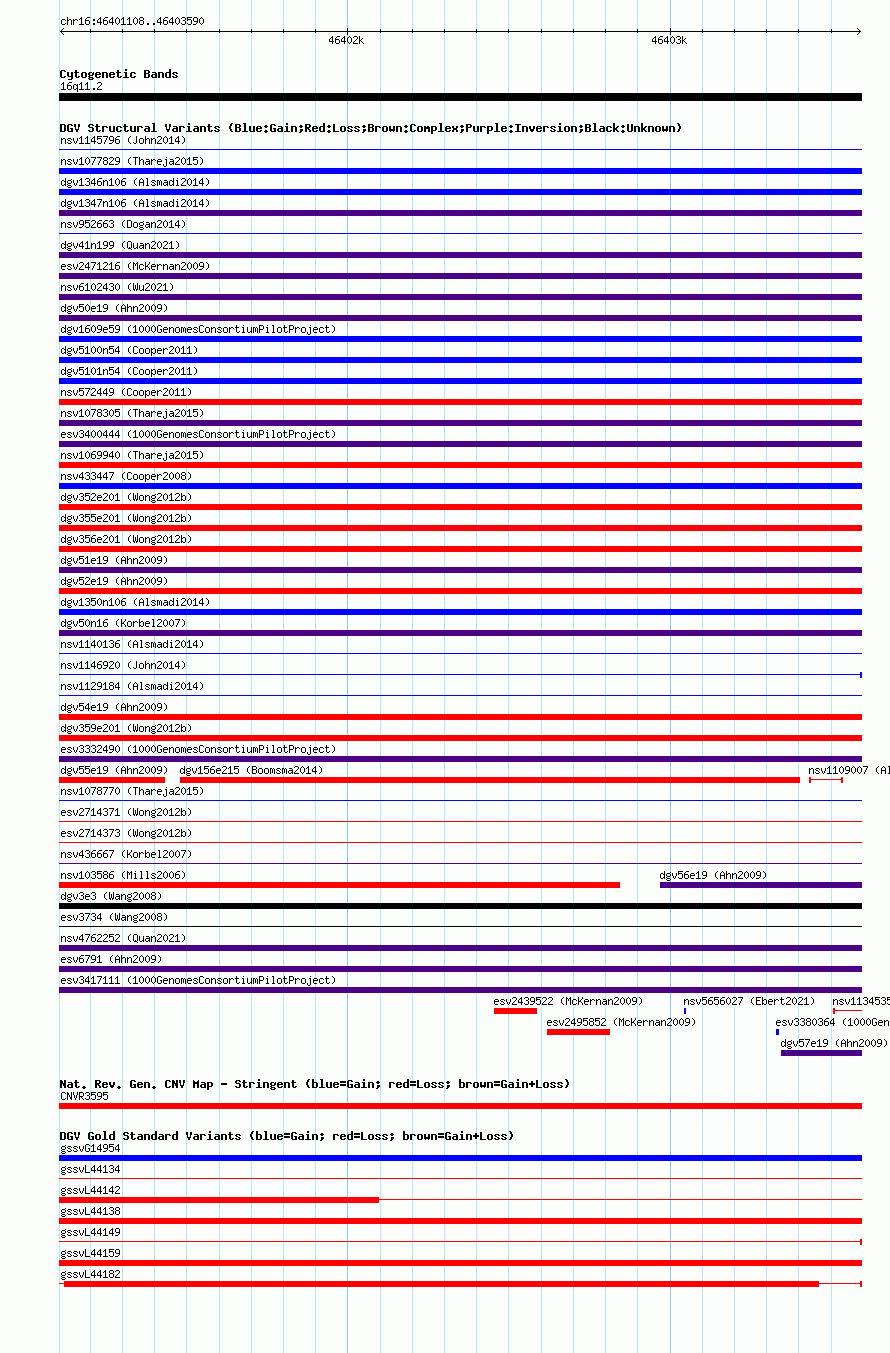Click dgv1350n106 (Alsmadi2014) label
This screenshot has width=890, height=1353.
point(135,602)
